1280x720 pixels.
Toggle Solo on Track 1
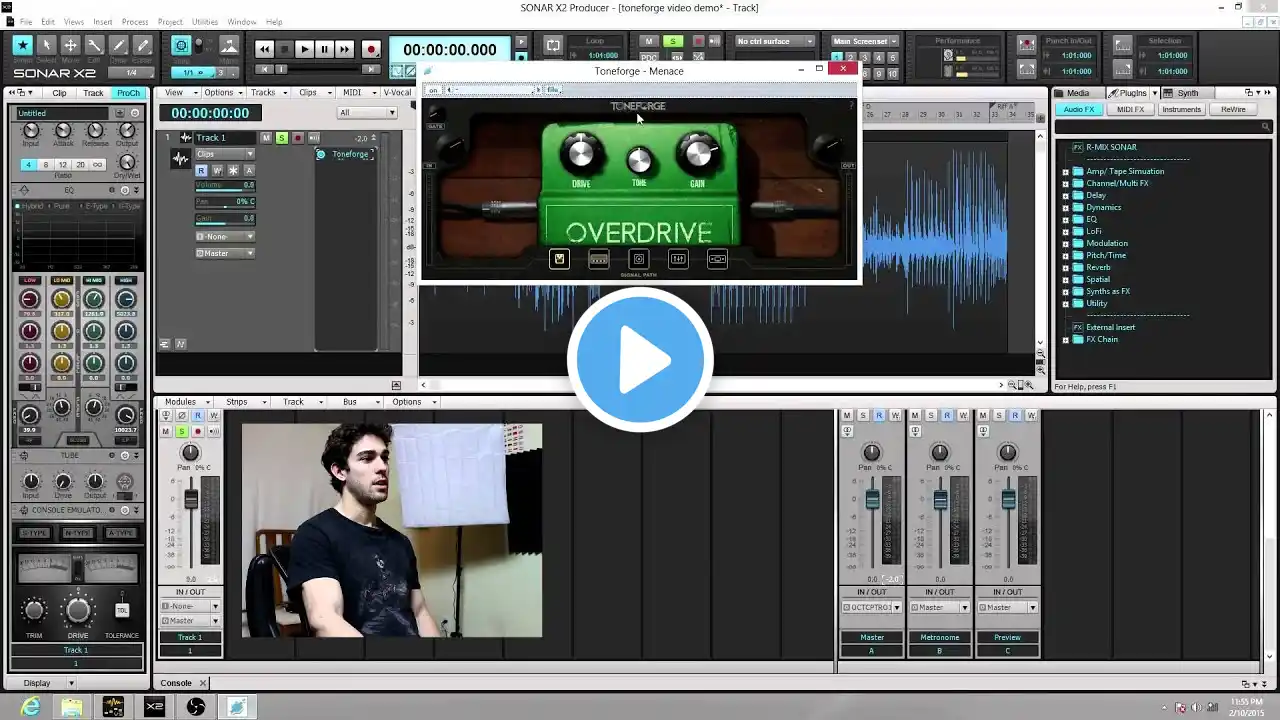(x=282, y=138)
